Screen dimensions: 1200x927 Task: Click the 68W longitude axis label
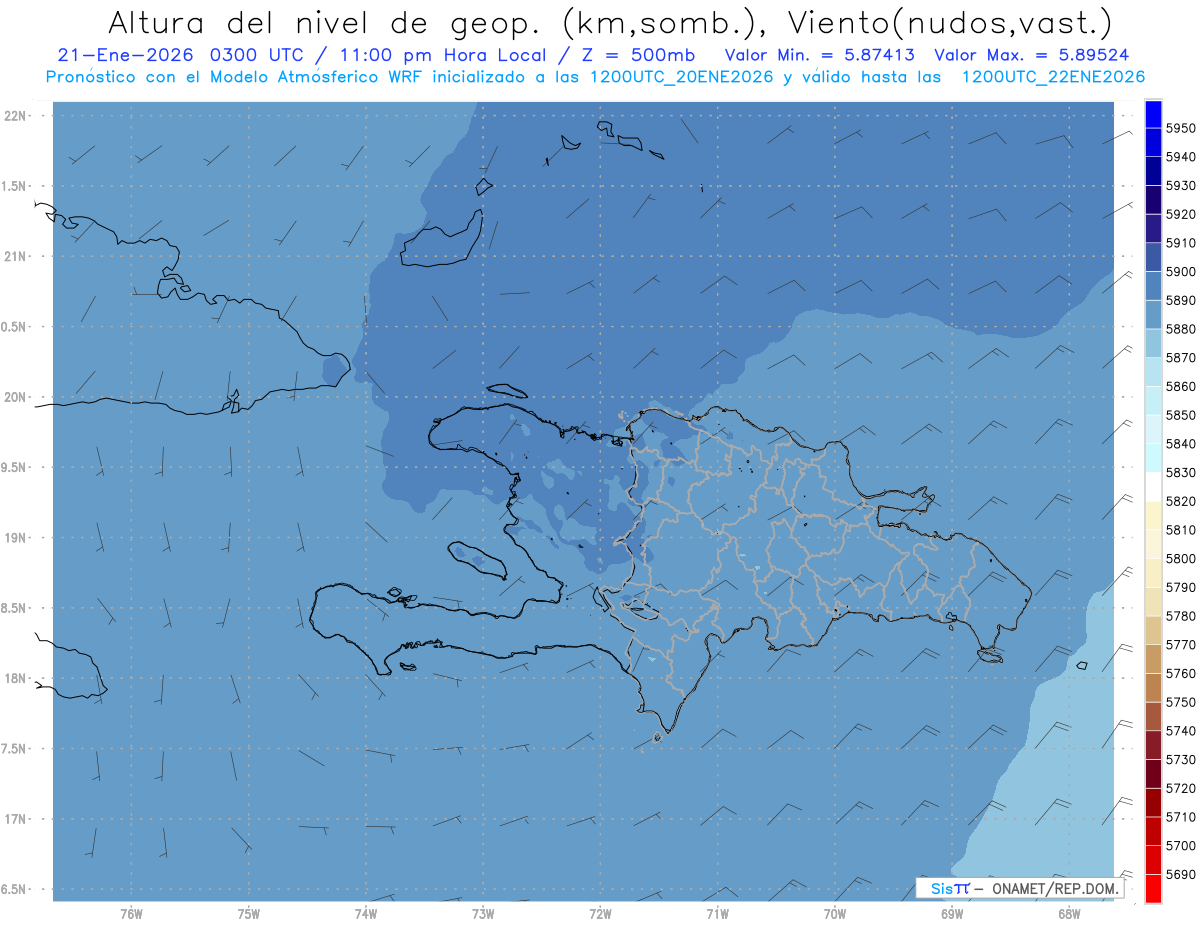(1068, 914)
